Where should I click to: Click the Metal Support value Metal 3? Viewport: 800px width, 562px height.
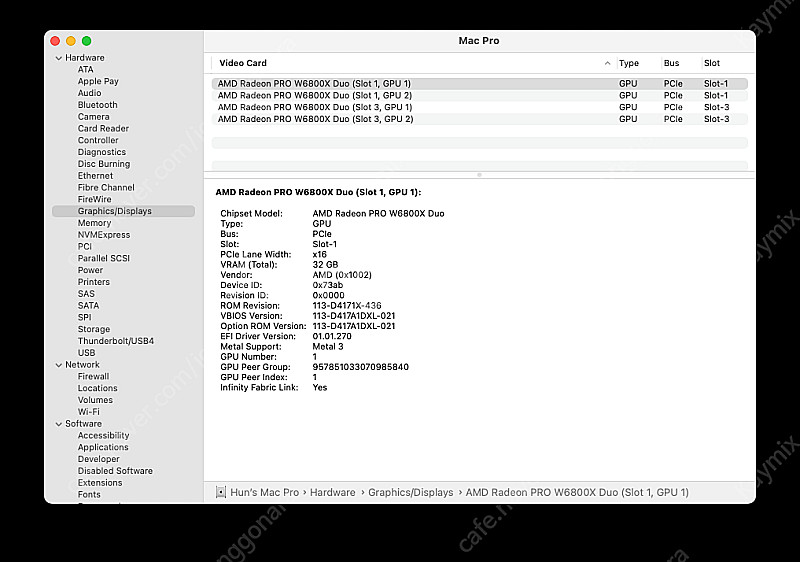(328, 346)
